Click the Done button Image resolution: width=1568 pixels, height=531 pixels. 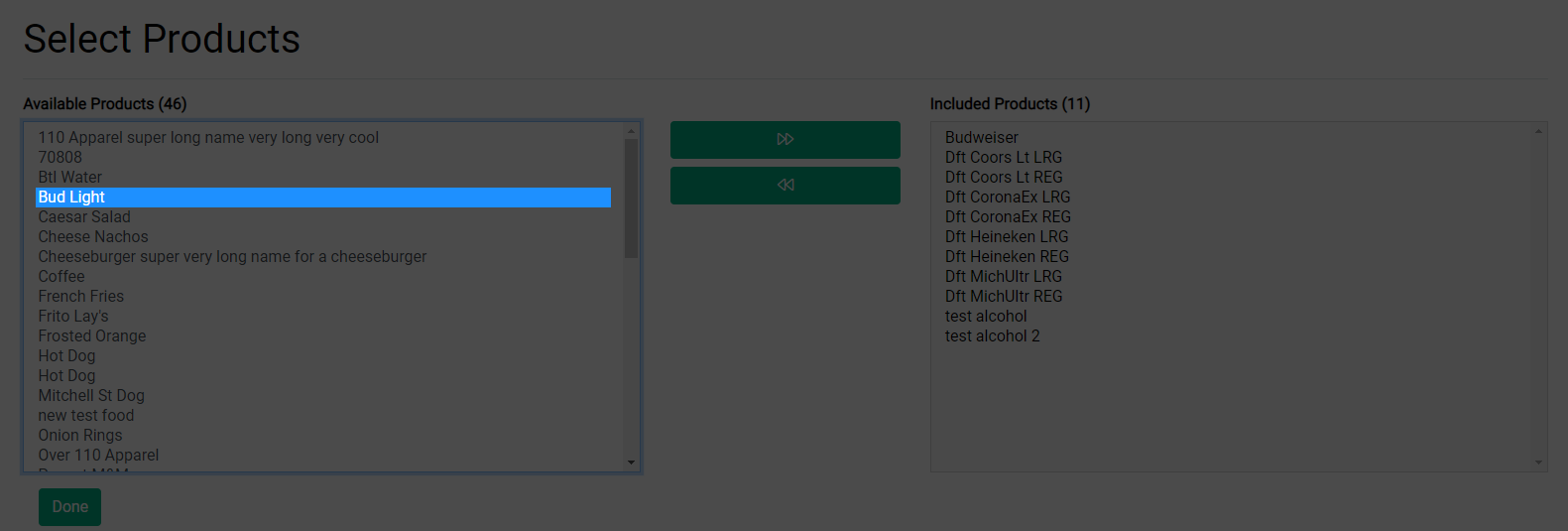point(69,507)
